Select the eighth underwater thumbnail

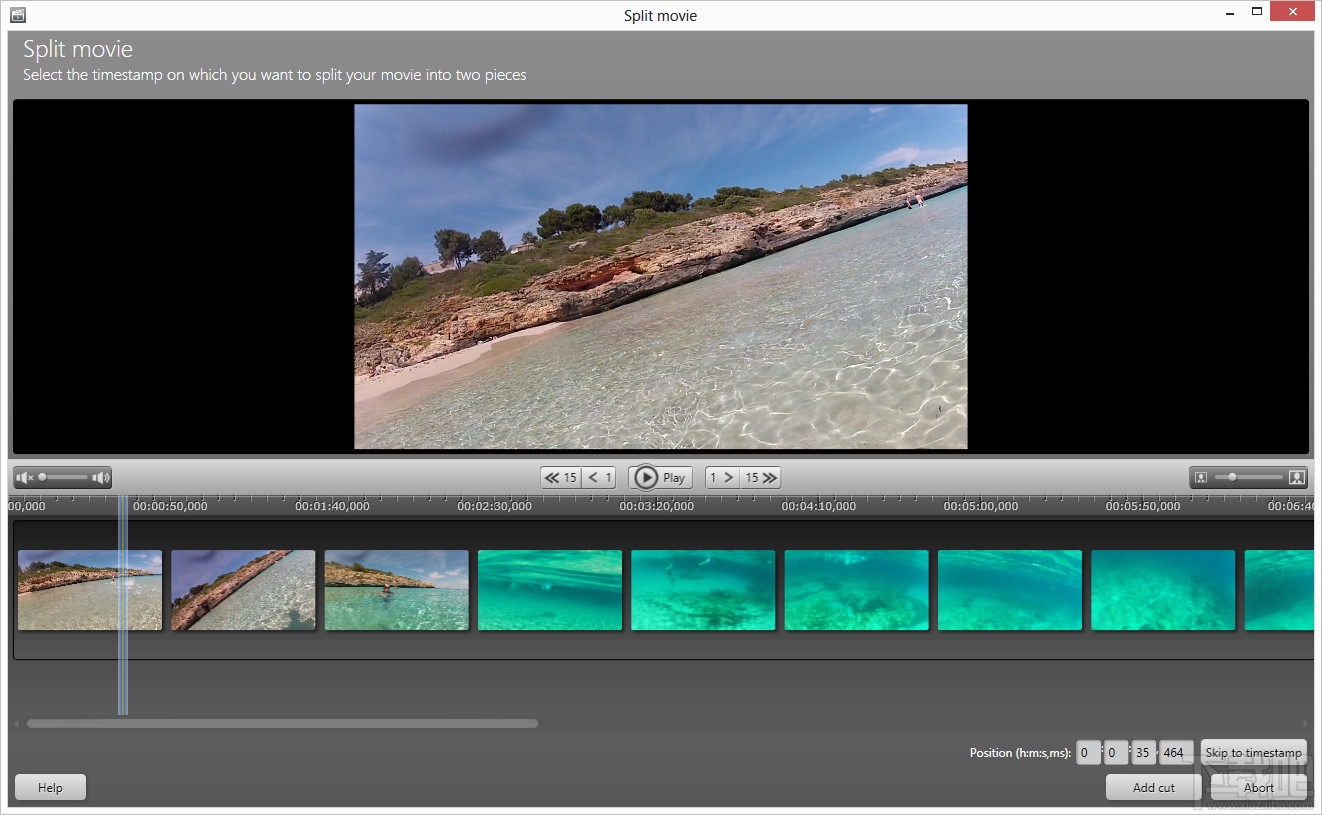[x=1163, y=590]
